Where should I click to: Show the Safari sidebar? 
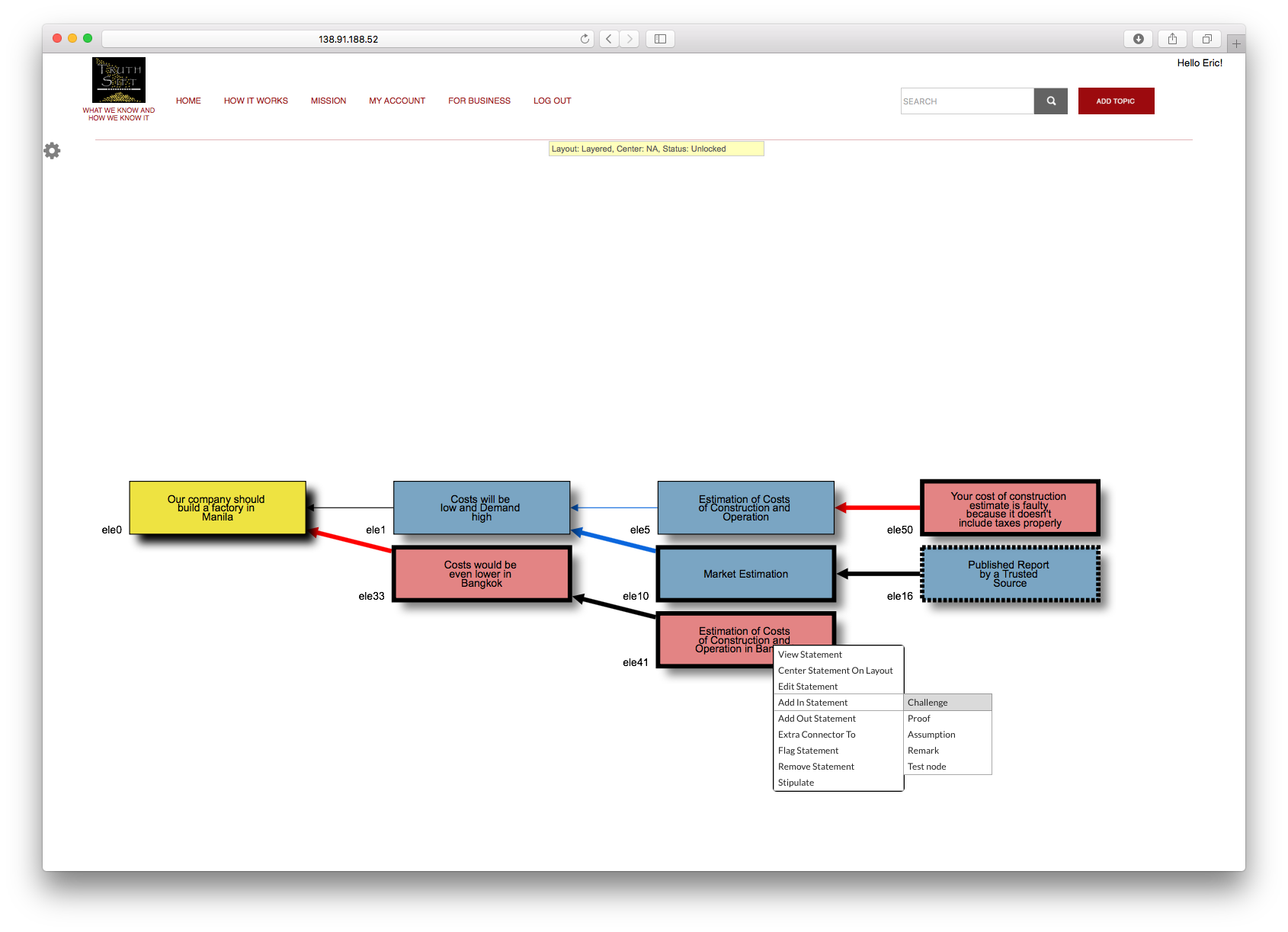point(660,39)
